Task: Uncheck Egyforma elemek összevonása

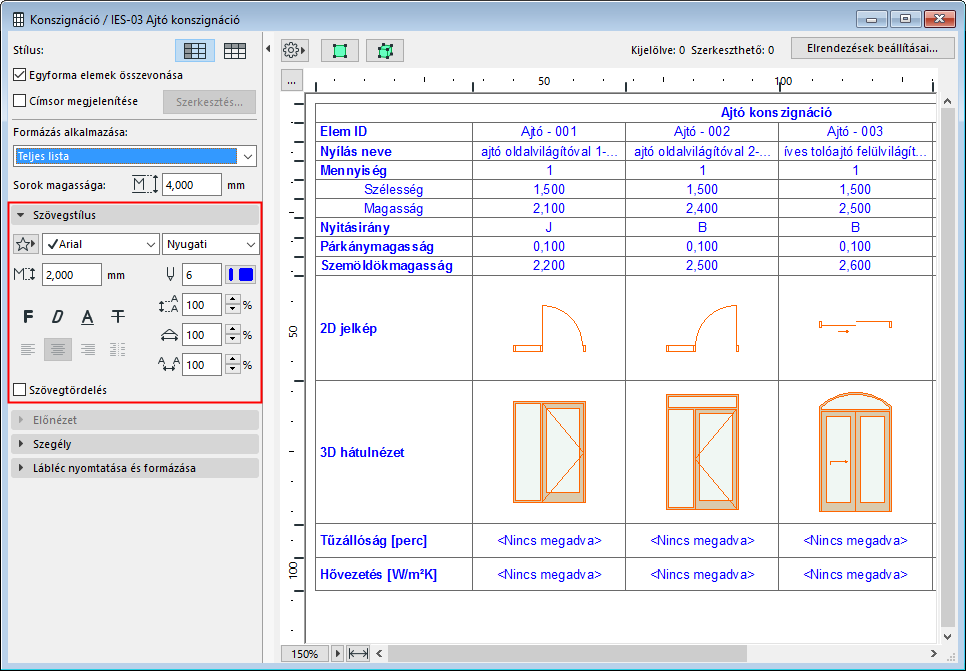Action: point(20,75)
